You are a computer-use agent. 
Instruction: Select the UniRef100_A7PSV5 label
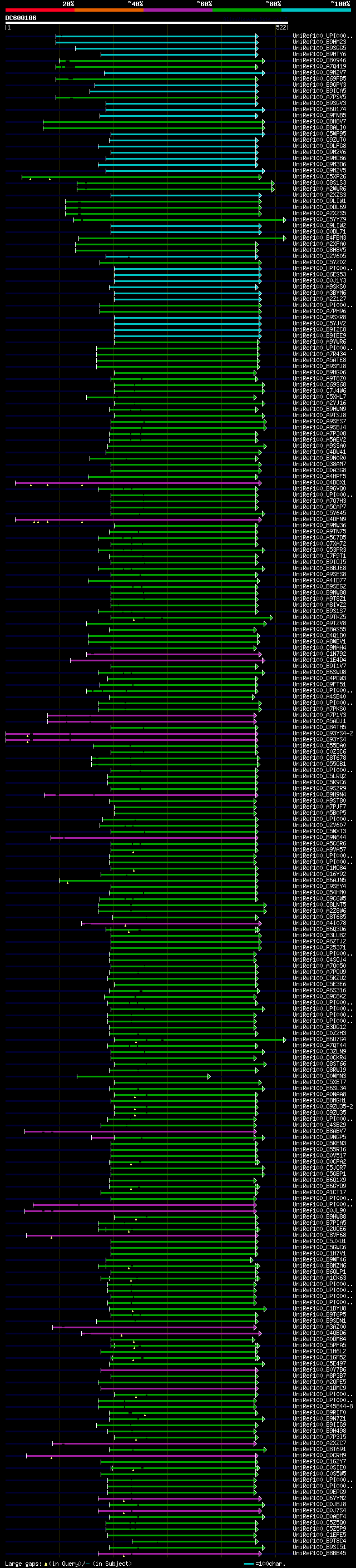[x=319, y=97]
